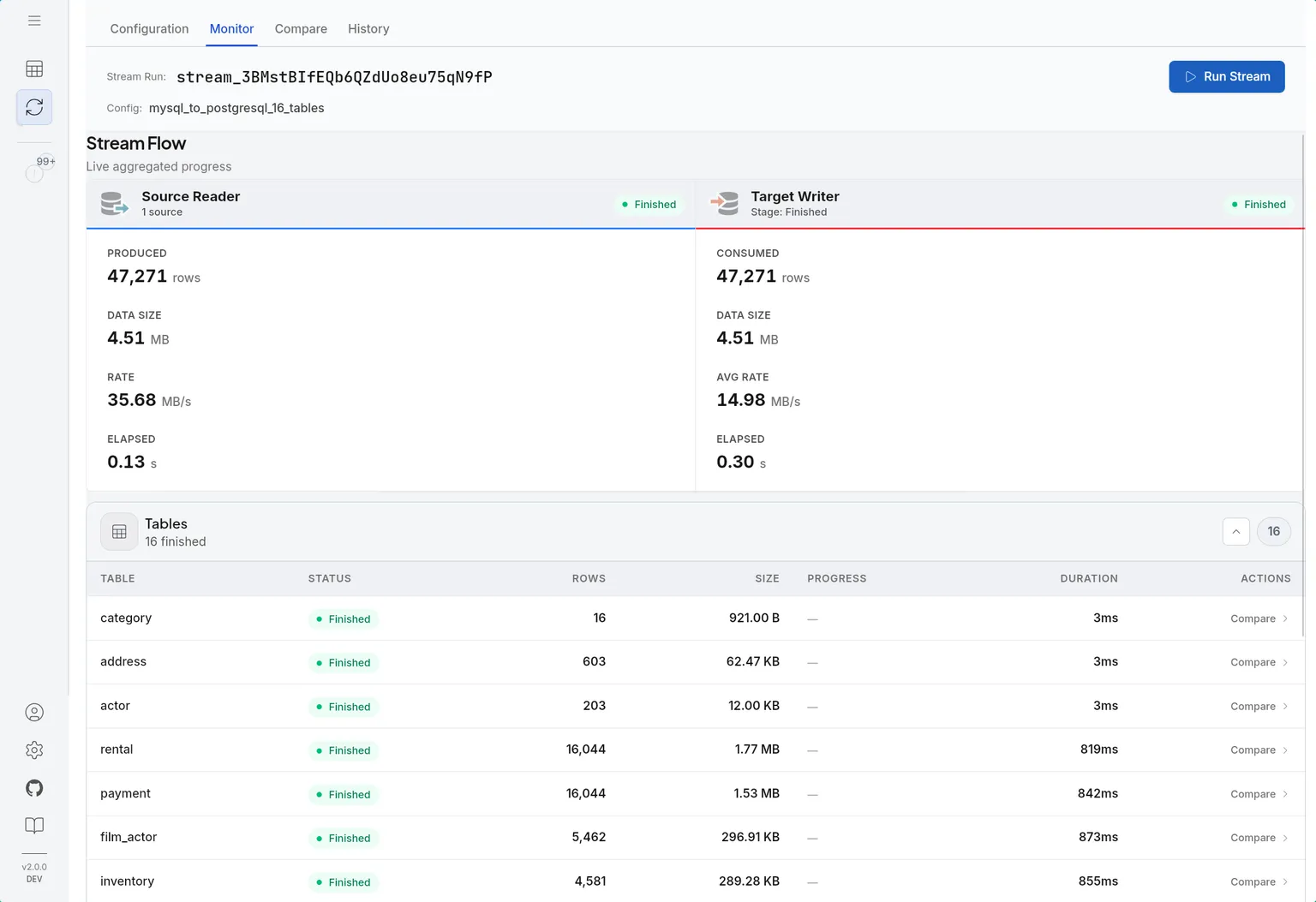
Task: Click the inventory table name
Action: [127, 881]
